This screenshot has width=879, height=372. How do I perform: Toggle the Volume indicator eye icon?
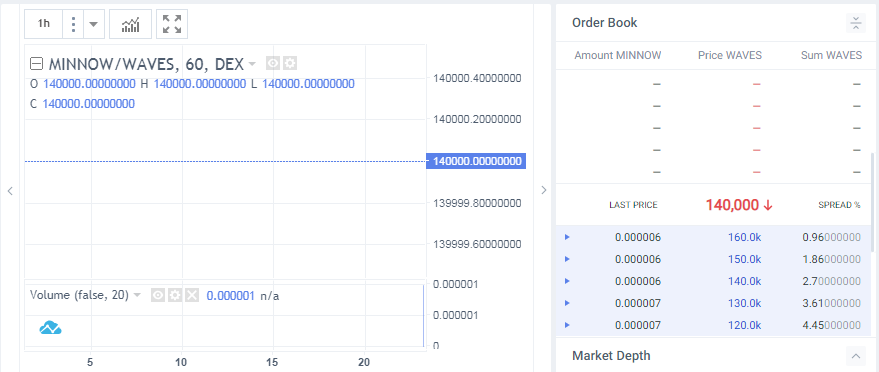coord(158,295)
